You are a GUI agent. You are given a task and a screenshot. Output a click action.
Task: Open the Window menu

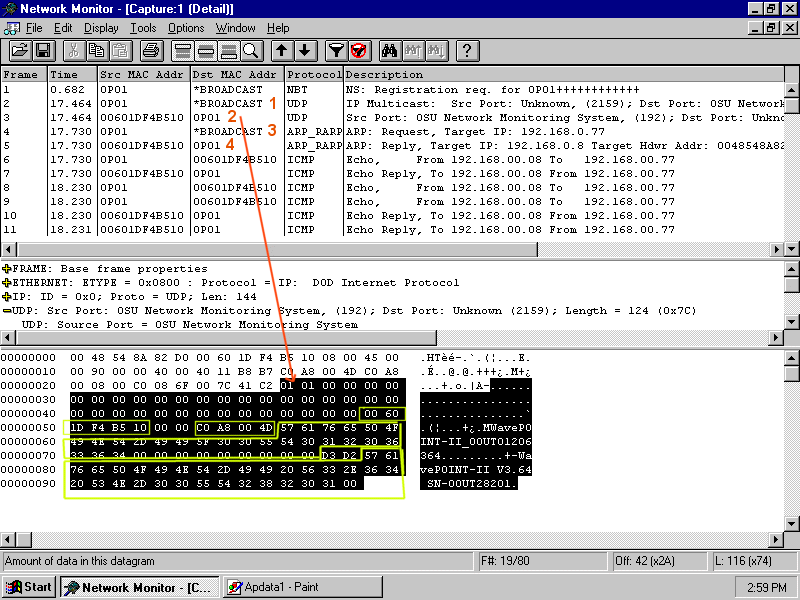point(235,28)
